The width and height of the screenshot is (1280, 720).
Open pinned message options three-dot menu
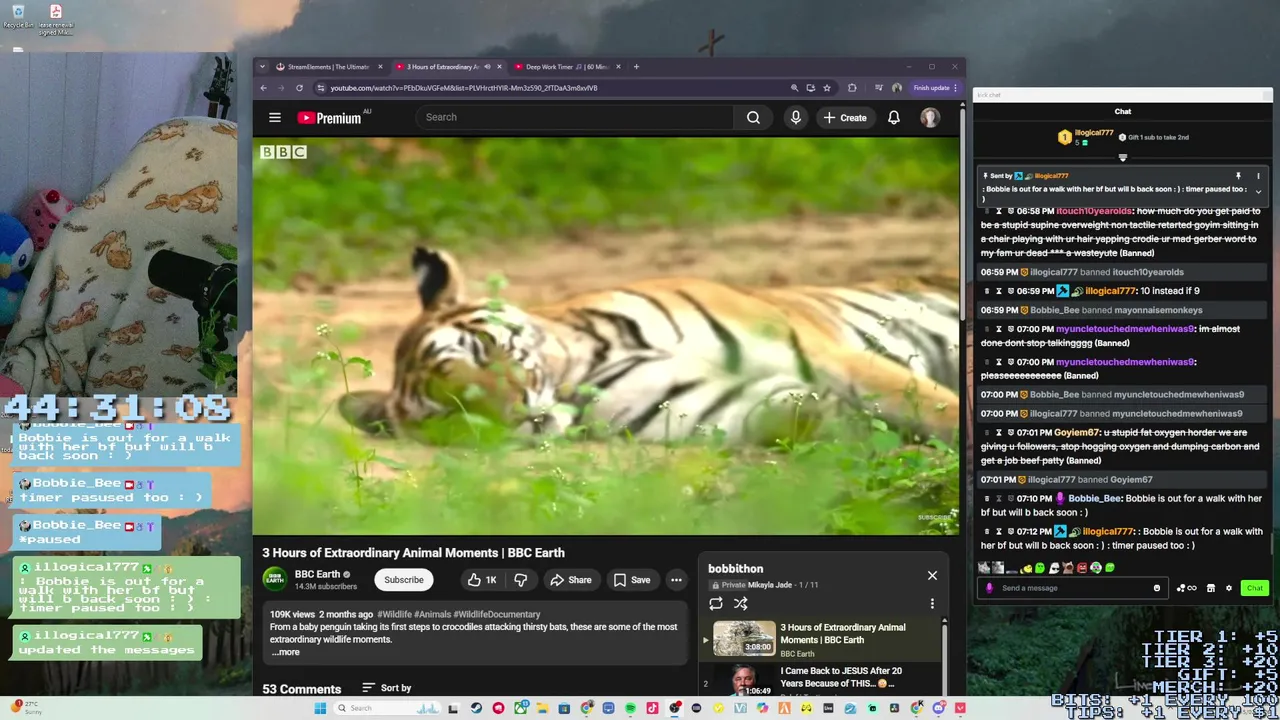tap(1258, 176)
